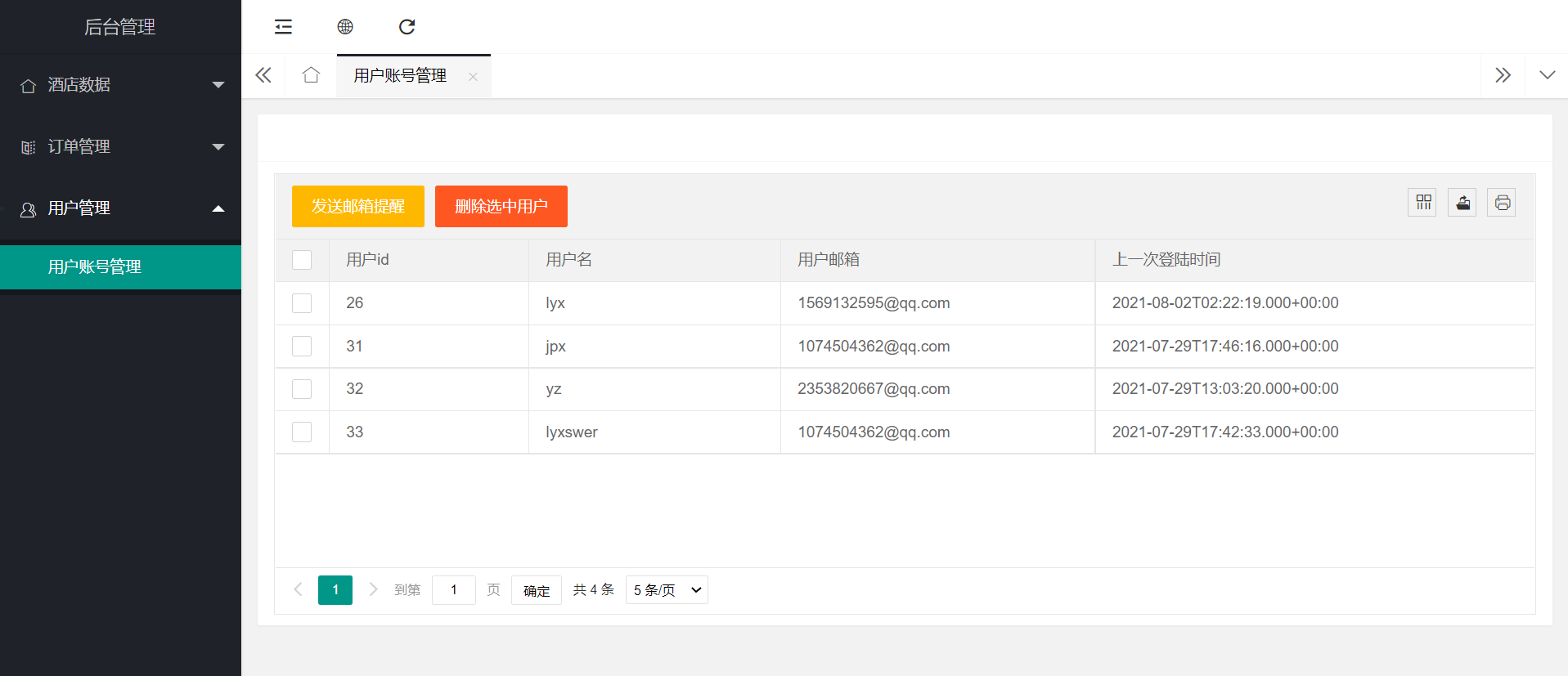Image resolution: width=1568 pixels, height=676 pixels.
Task: Open the 5 条/页 page size dropdown
Action: tap(667, 590)
